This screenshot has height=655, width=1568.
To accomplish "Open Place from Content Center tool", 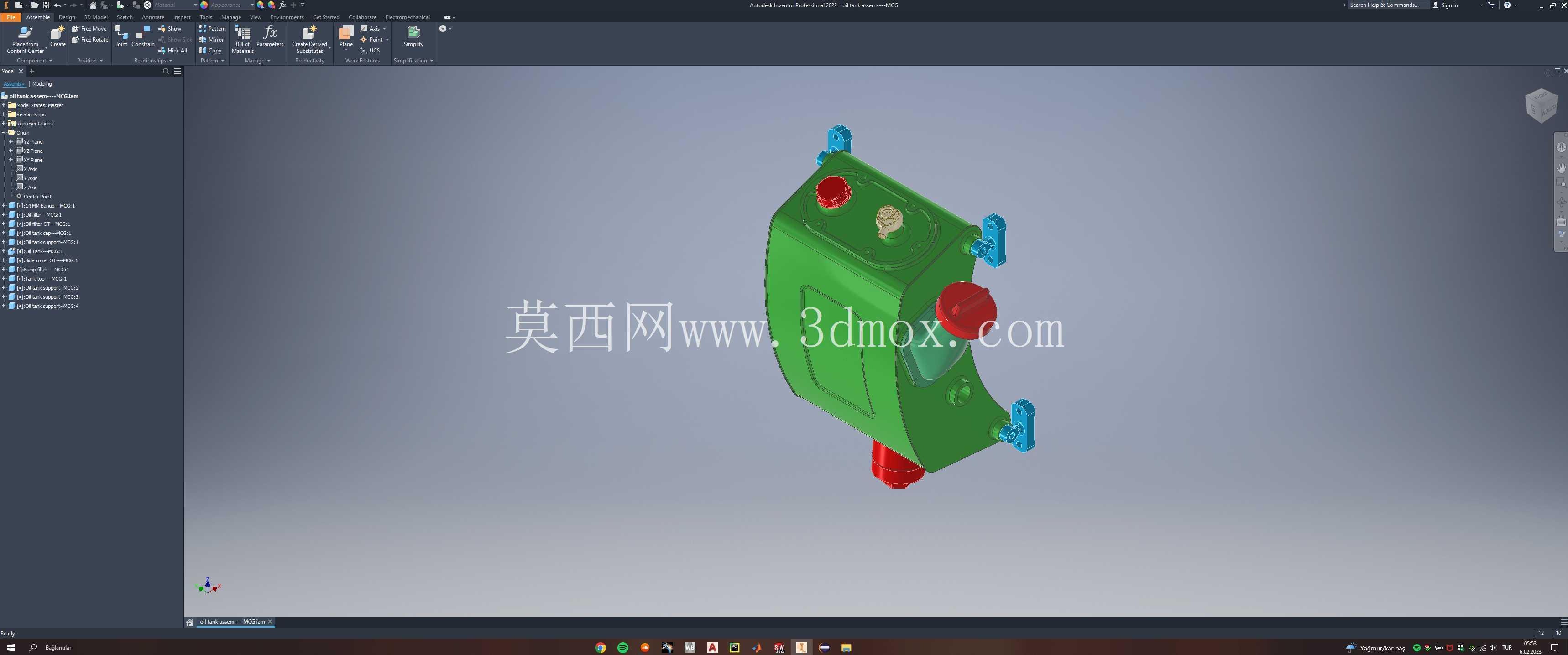I will click(25, 39).
